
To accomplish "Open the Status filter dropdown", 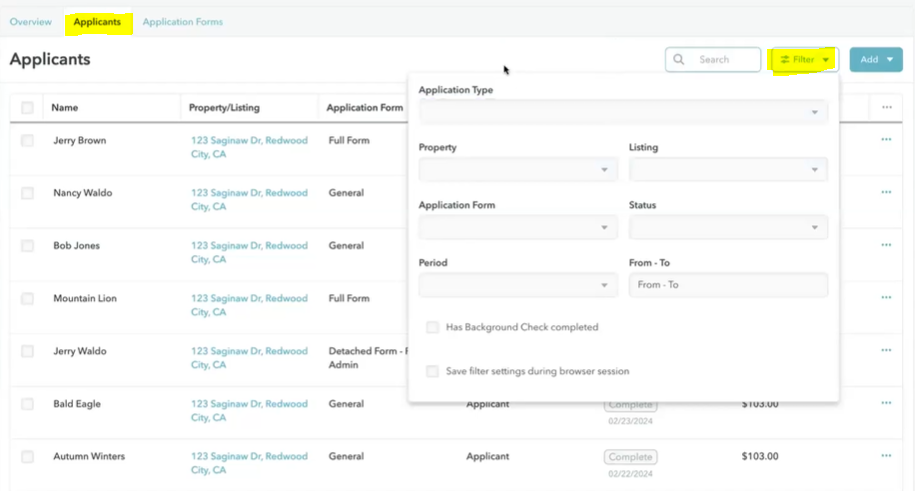I will pyautogui.click(x=728, y=228).
